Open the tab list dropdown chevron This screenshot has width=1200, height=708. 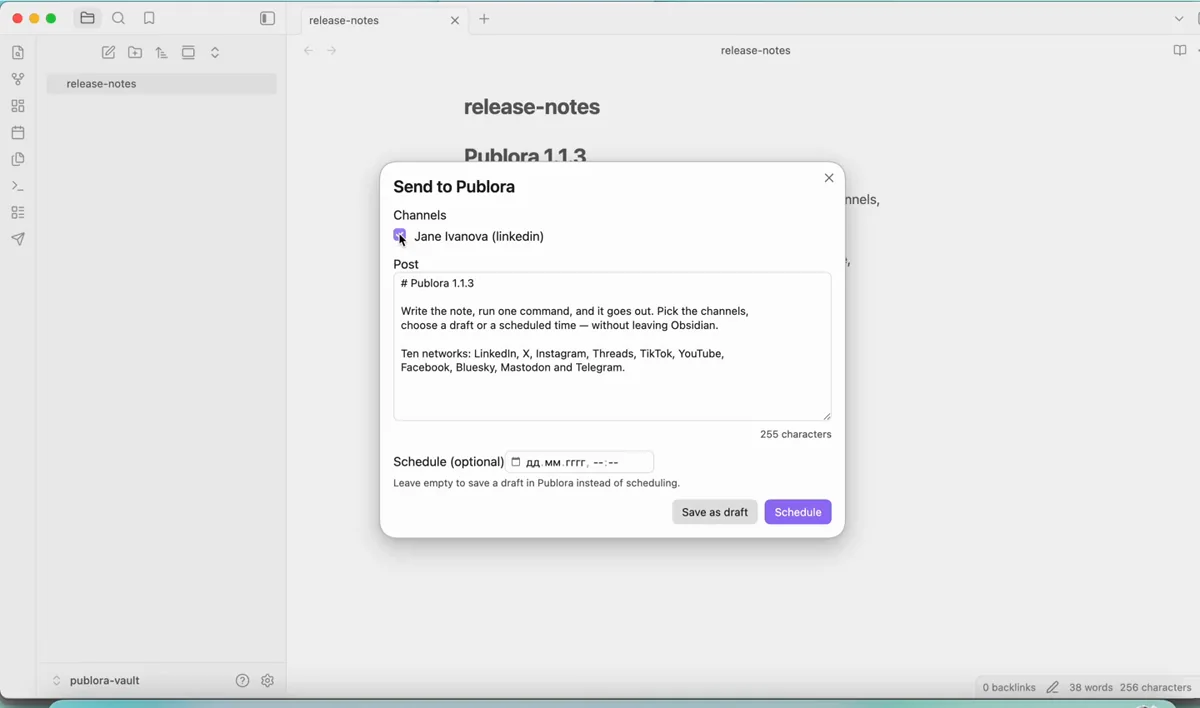click(1179, 19)
